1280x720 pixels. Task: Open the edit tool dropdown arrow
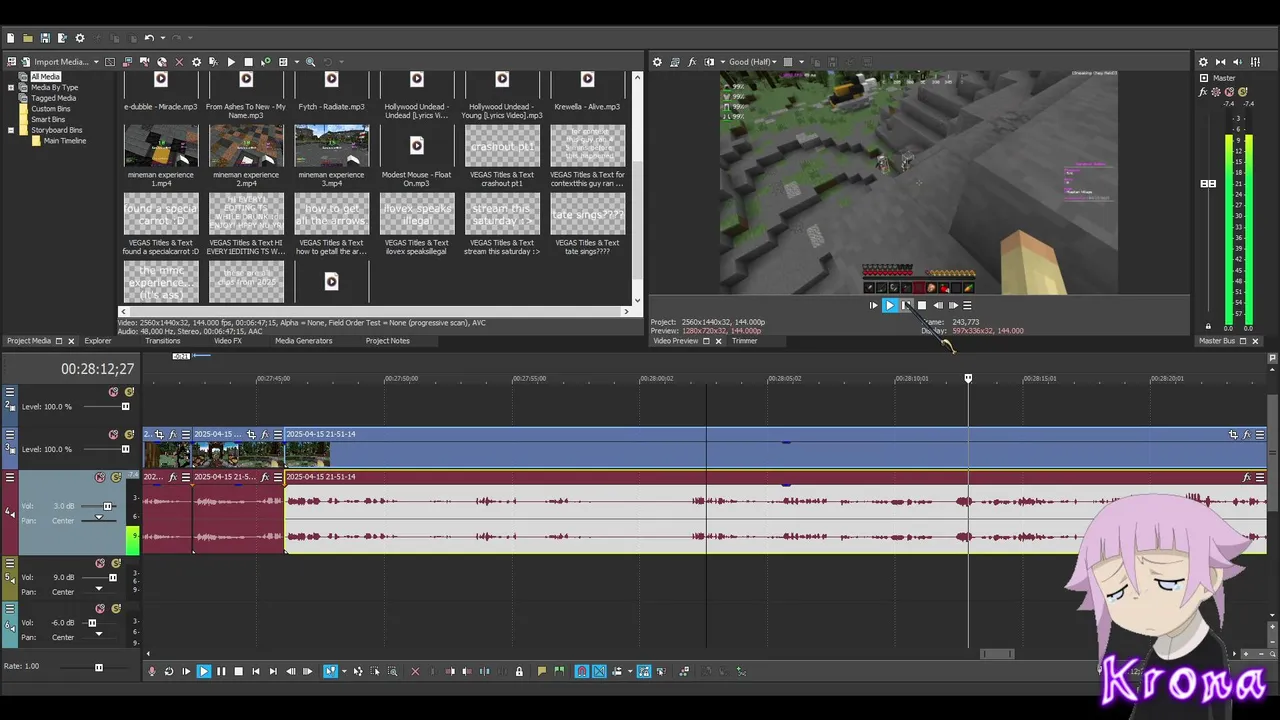(344, 671)
